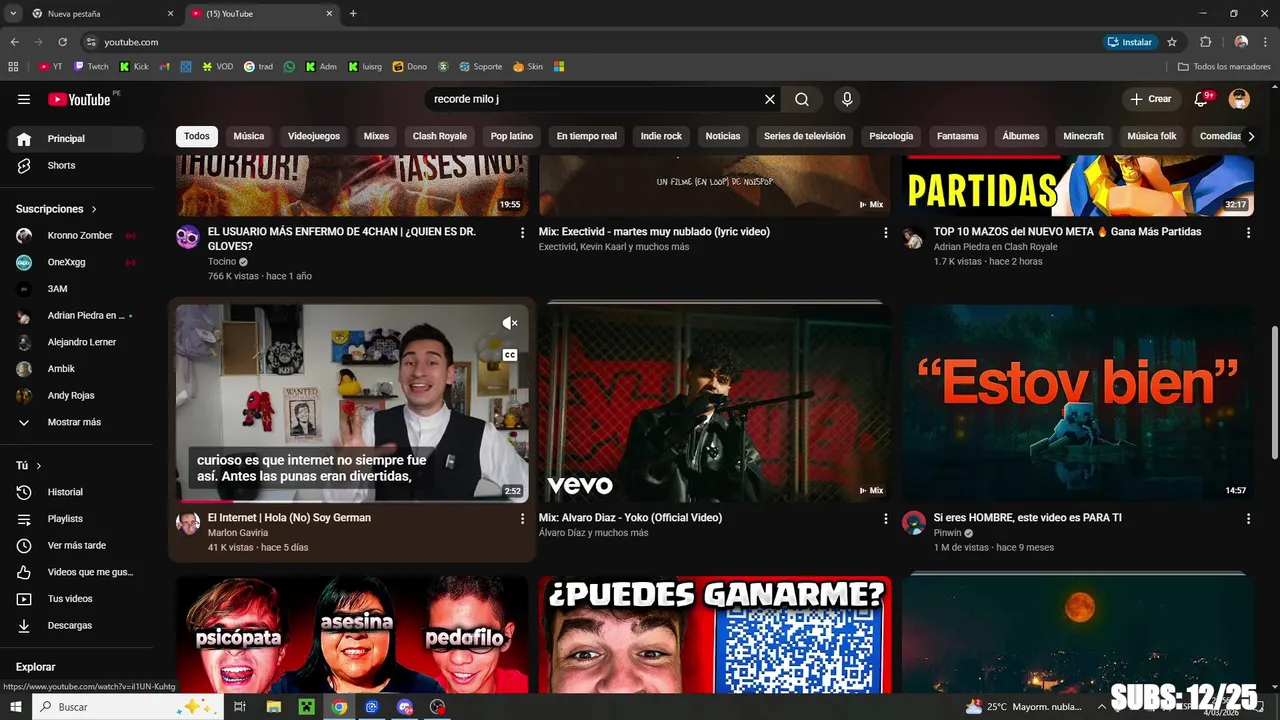
Task: Select the Clash Royale filter chip
Action: [440, 136]
